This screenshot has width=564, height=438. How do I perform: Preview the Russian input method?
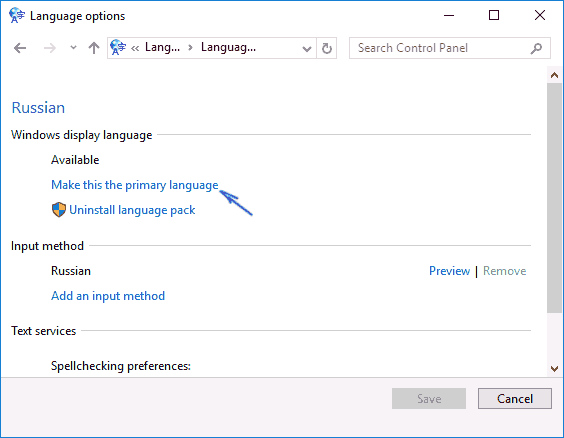[x=449, y=271]
